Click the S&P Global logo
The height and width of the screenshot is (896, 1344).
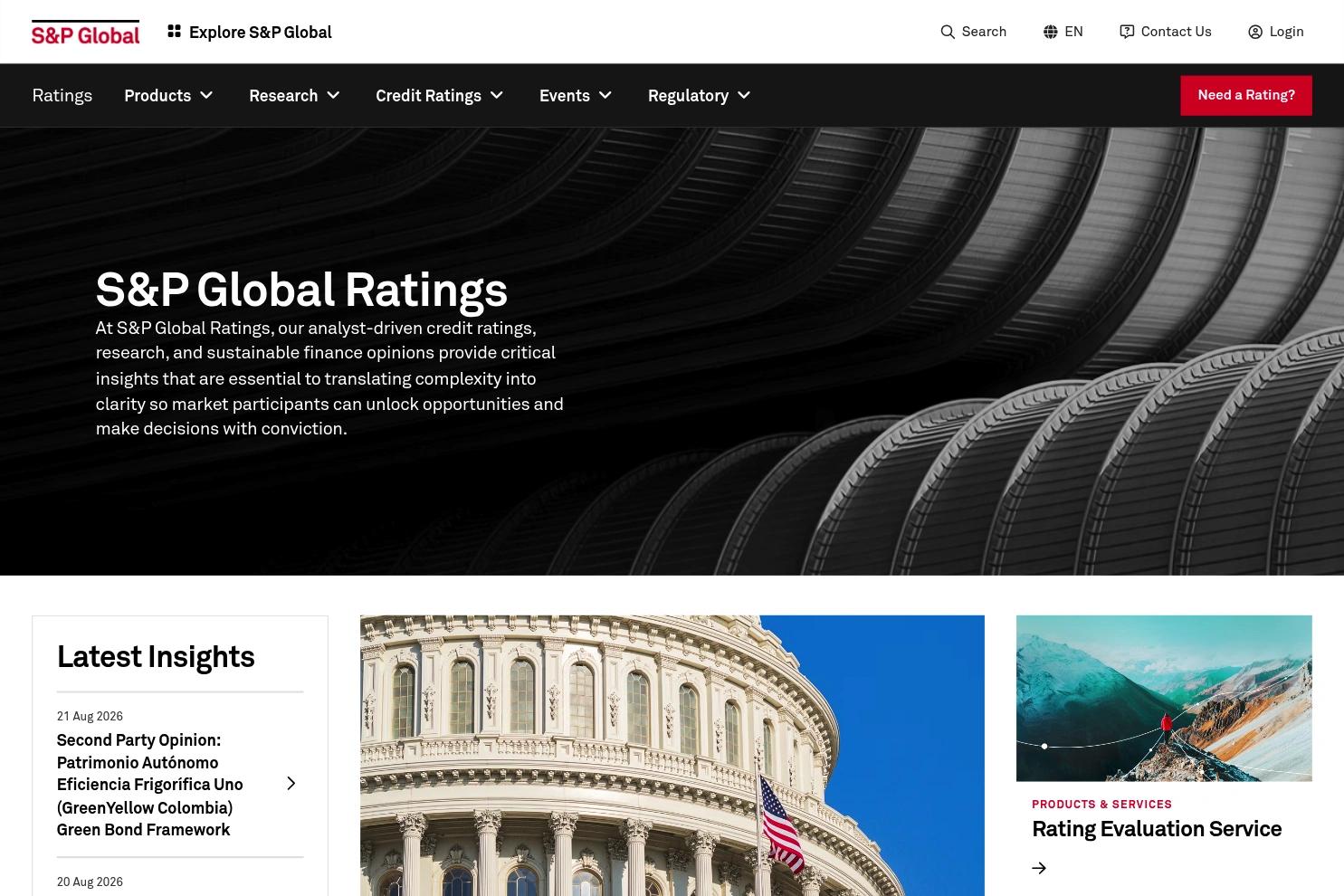[85, 33]
